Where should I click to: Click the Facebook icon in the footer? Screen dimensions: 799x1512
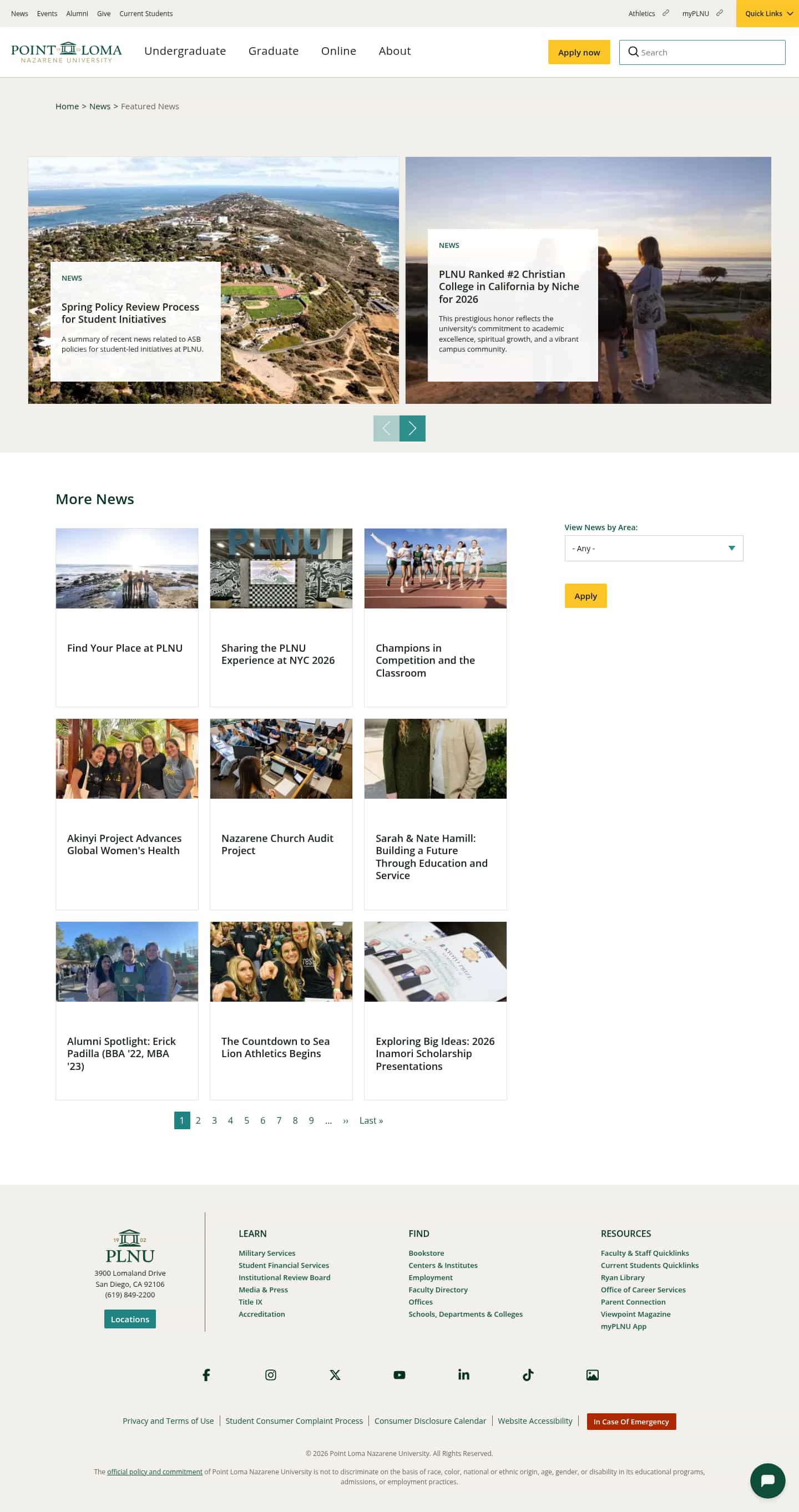click(x=206, y=1374)
